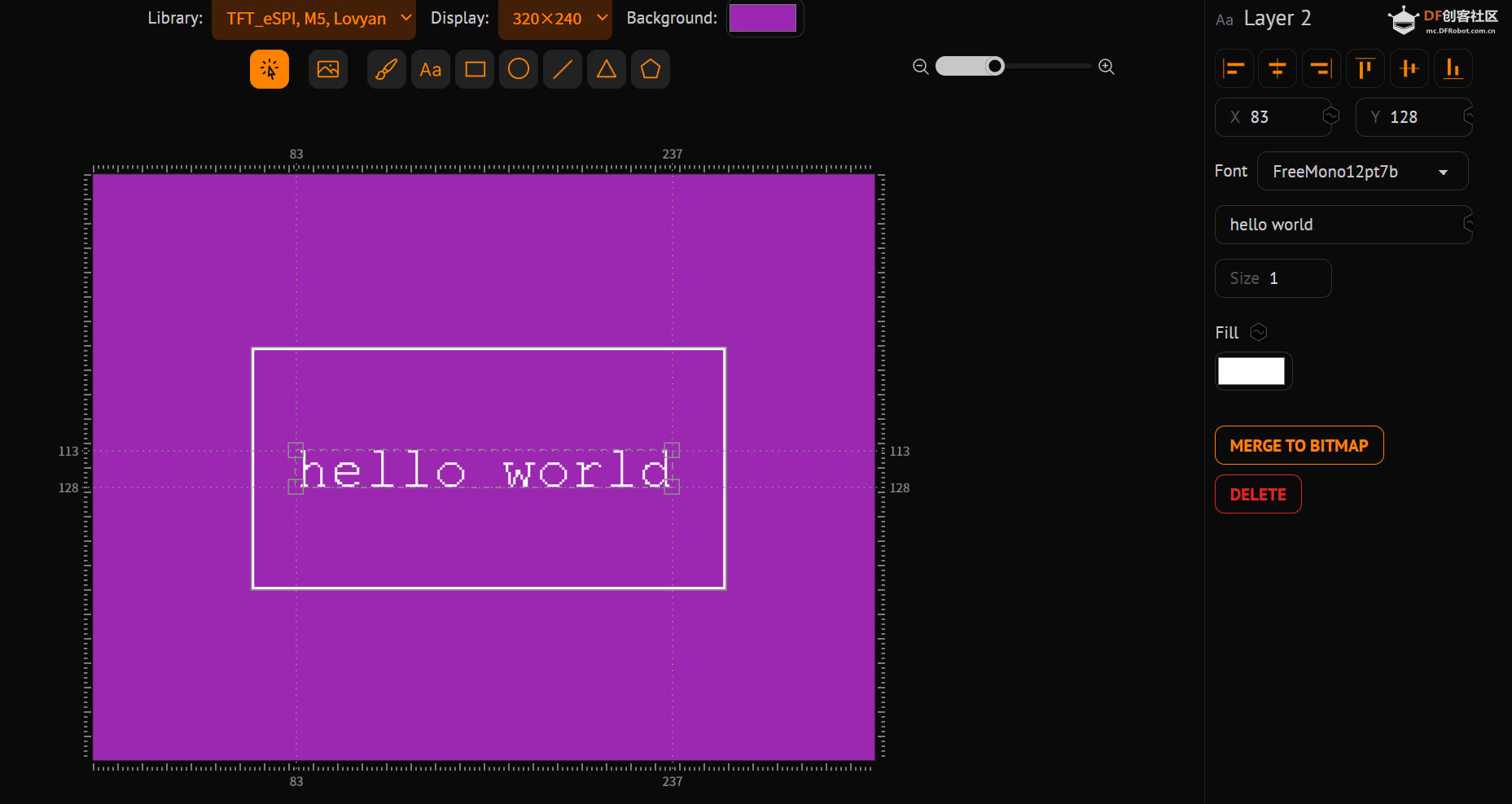
Task: Toggle the Fill variable icon
Action: coord(1259,332)
